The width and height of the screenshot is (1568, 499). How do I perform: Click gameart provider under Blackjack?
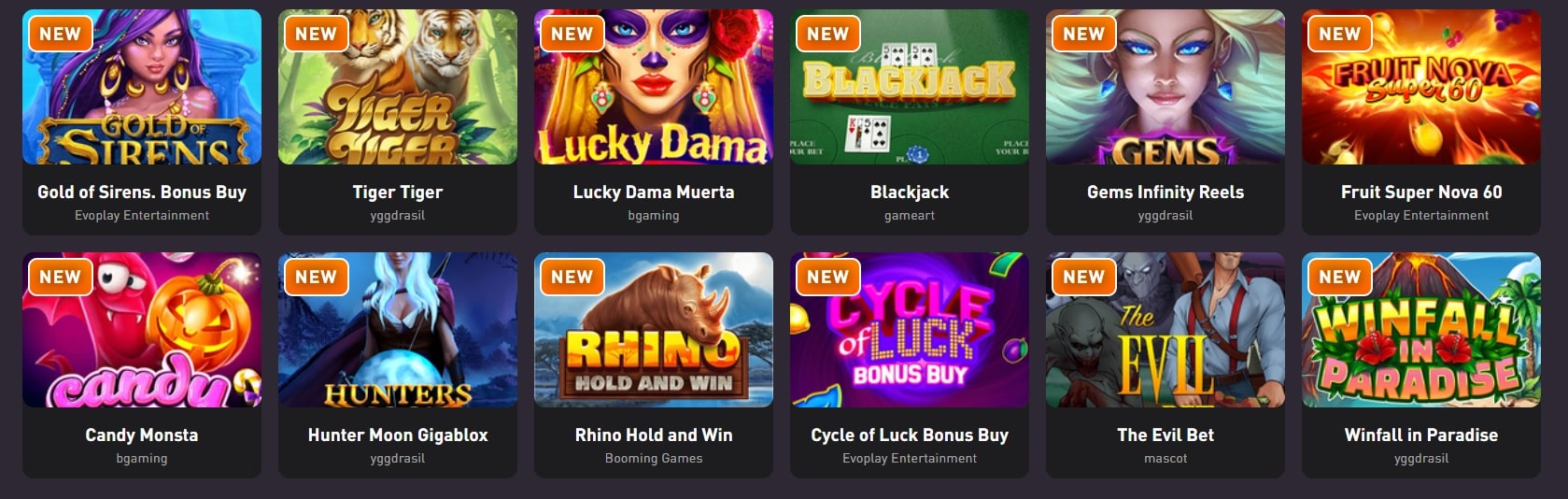click(x=910, y=215)
